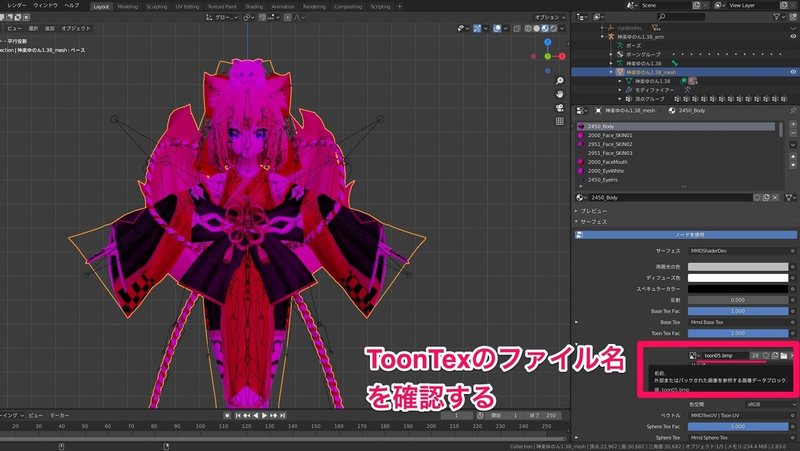Switch to solid viewport shading

pyautogui.click(x=536, y=29)
